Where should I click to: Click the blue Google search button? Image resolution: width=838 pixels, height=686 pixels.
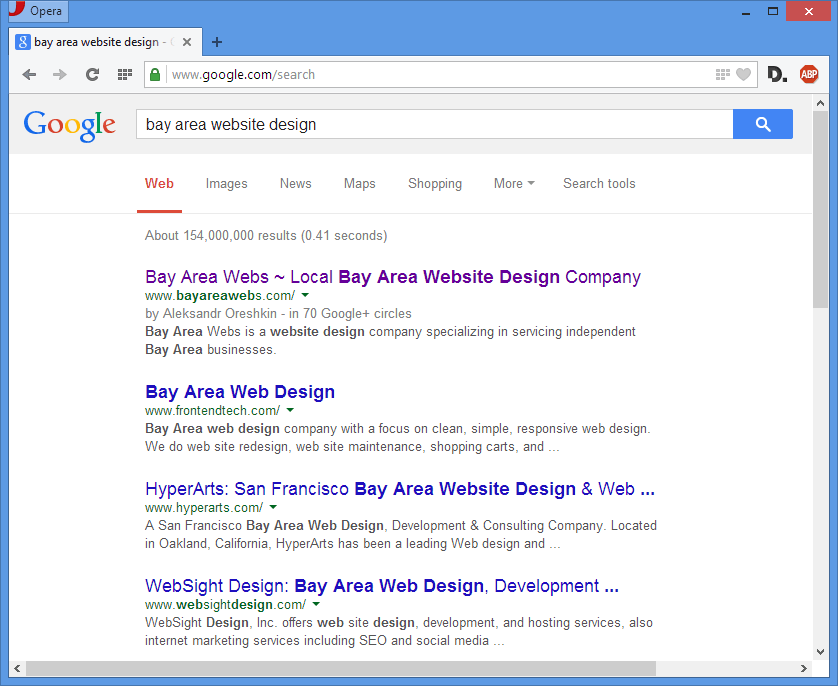[x=763, y=124]
